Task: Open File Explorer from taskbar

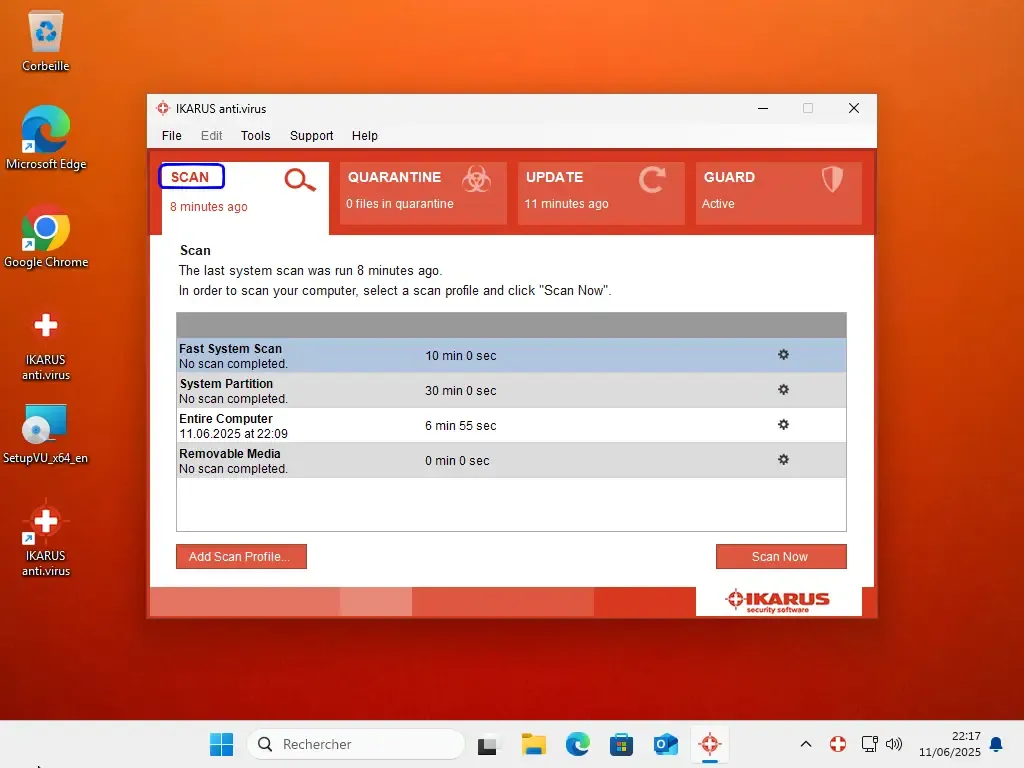Action: tap(534, 744)
